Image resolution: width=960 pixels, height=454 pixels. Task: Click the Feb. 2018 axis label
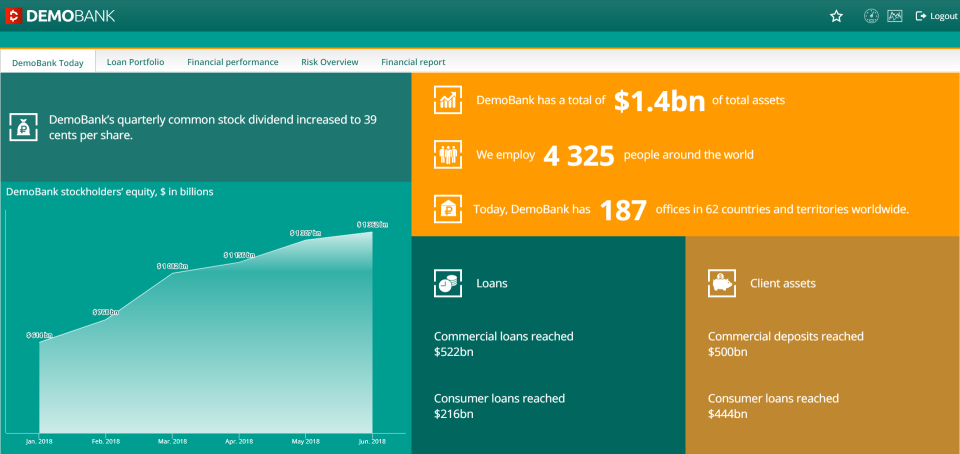click(105, 441)
